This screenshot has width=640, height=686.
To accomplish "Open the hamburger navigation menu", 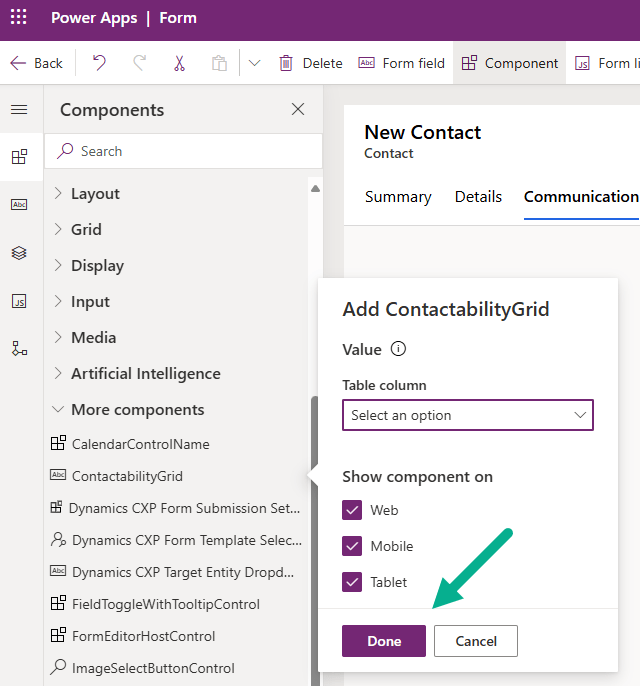I will click(19, 109).
